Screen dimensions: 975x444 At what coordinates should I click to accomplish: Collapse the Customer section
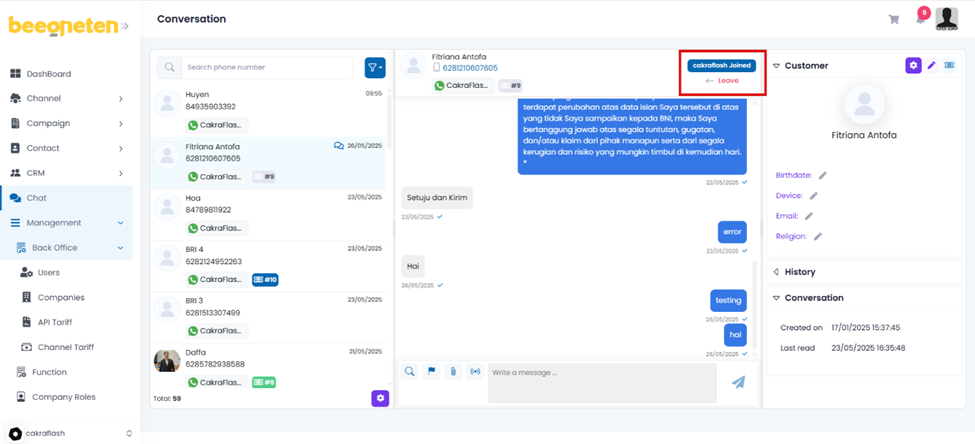[777, 66]
